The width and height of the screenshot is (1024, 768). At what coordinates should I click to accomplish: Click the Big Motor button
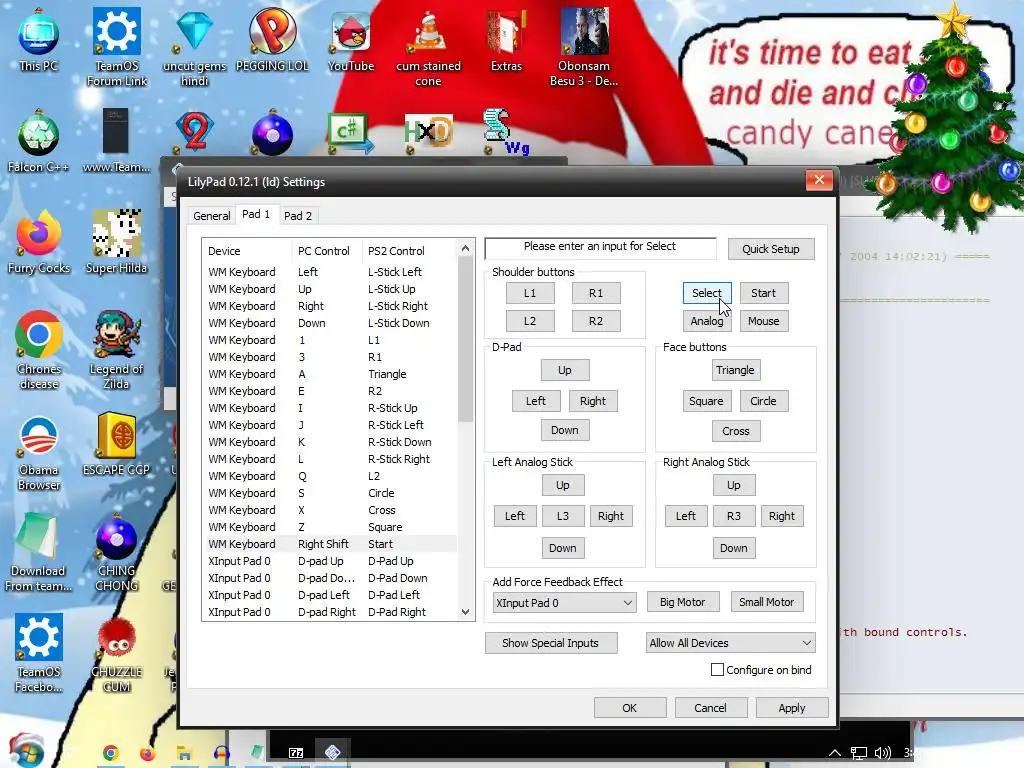[x=682, y=602]
